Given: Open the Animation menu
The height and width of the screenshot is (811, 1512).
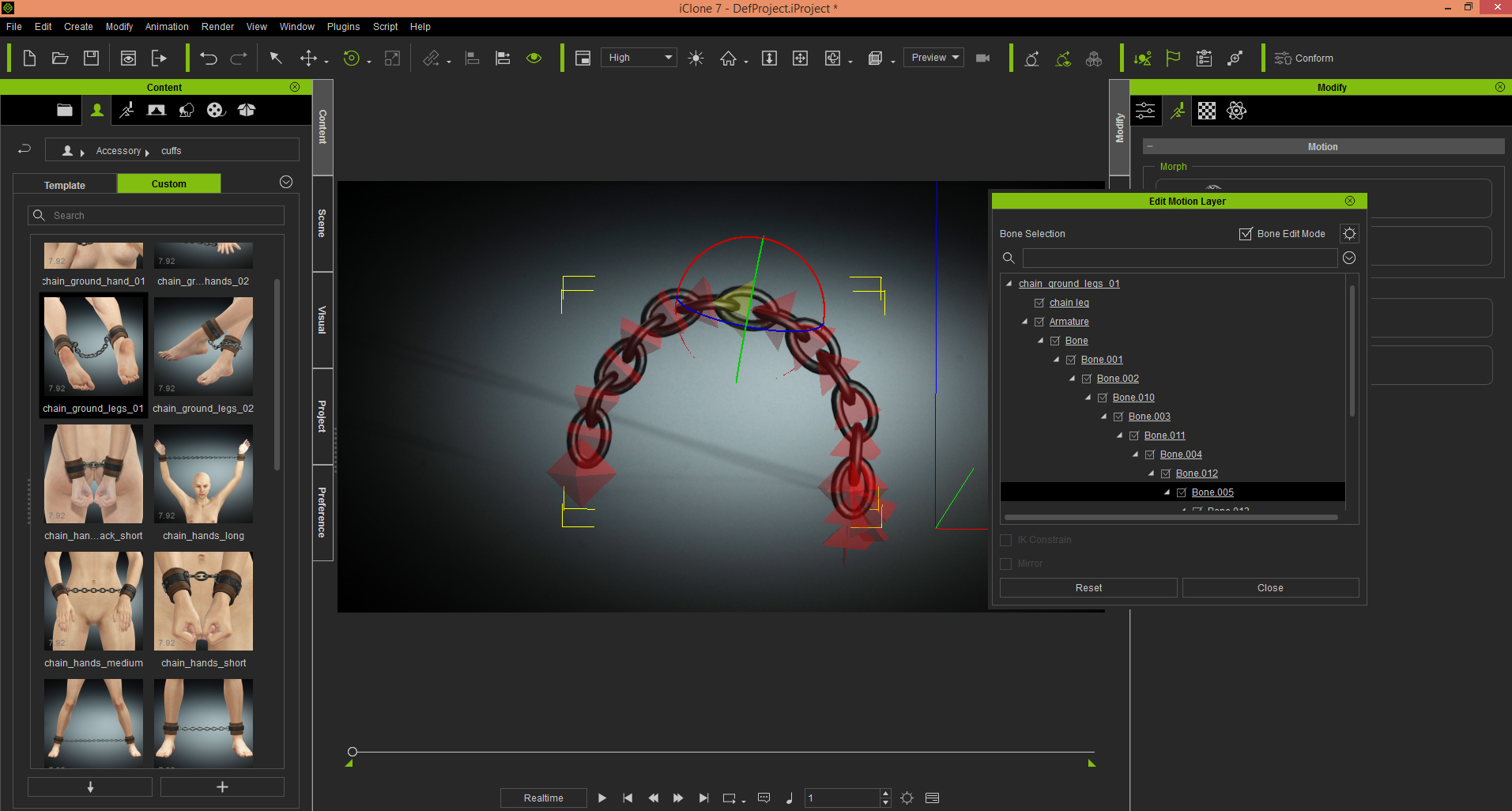Looking at the screenshot, I should pos(167,27).
